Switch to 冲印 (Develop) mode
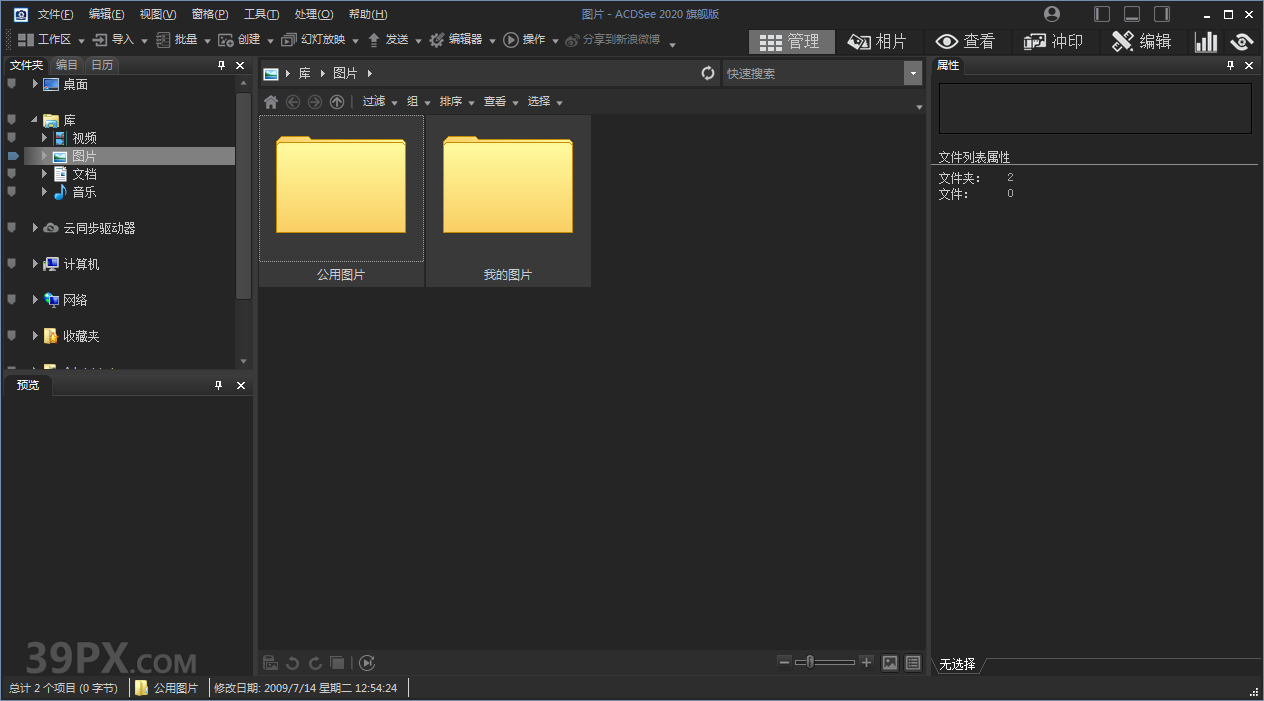The height and width of the screenshot is (701, 1264). click(1053, 41)
